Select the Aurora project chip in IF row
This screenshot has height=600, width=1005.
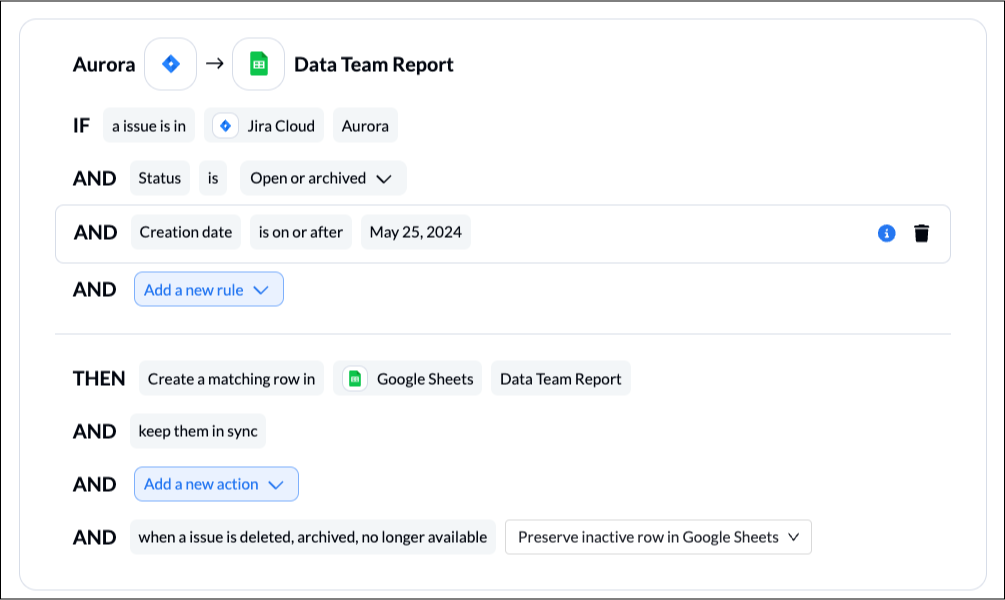point(365,126)
